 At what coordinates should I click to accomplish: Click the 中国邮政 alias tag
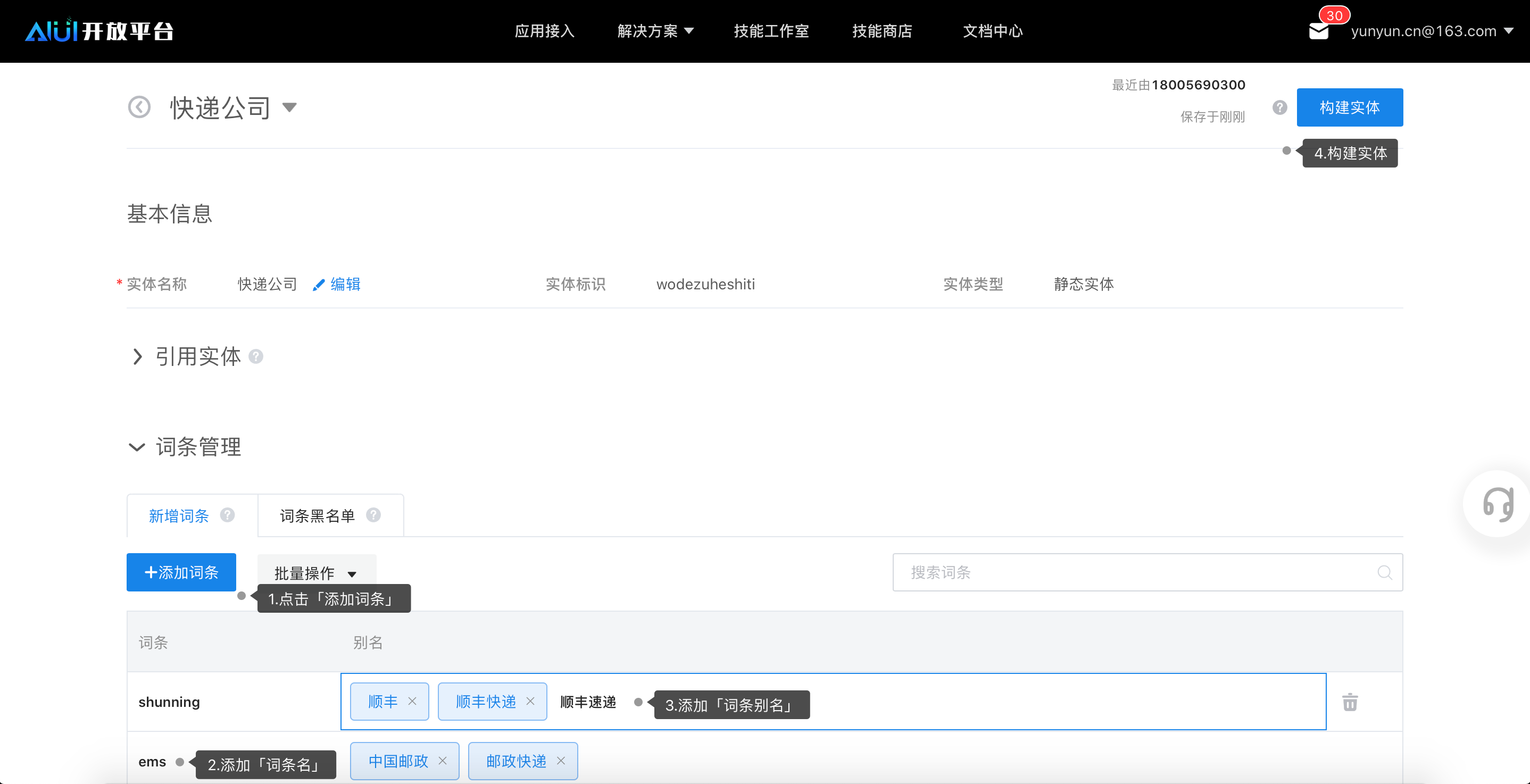pyautogui.click(x=404, y=761)
